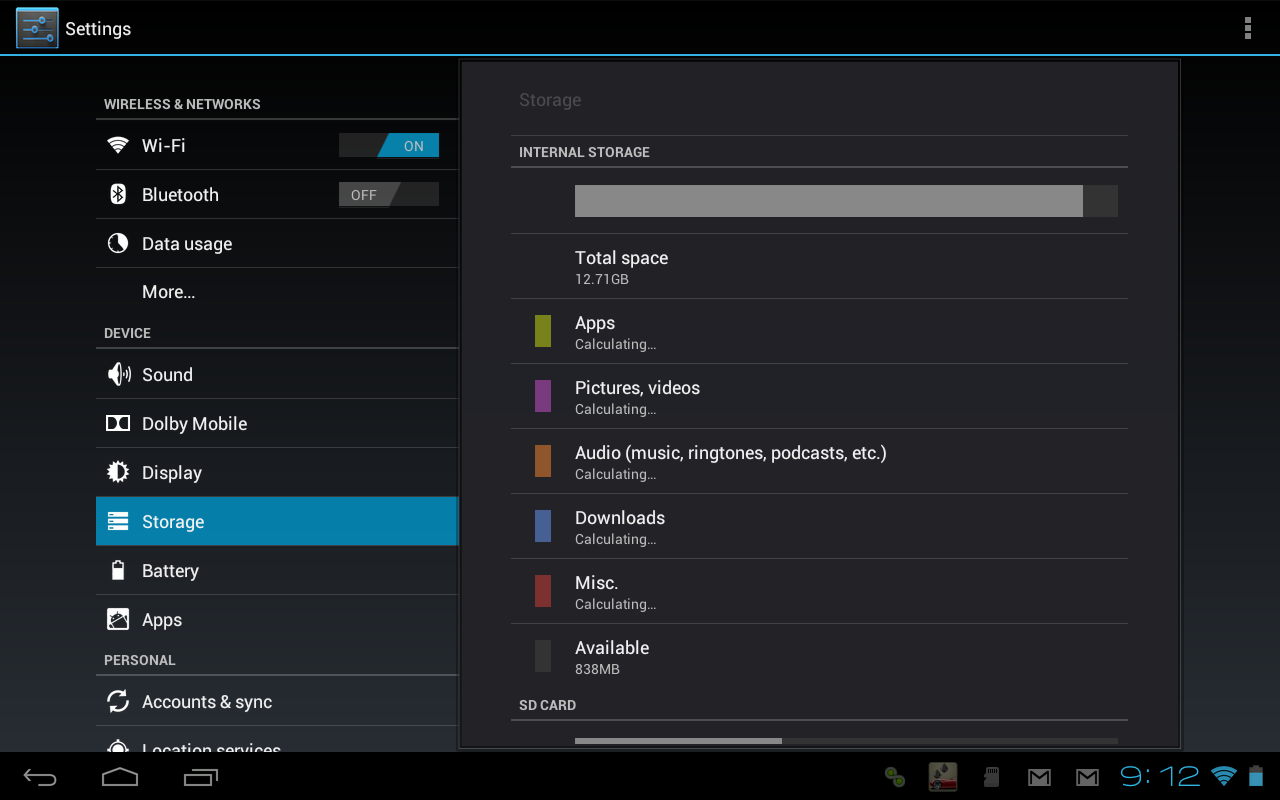Viewport: 1280px width, 800px height.
Task: Turn off the Wi-Fi switch
Action: (x=389, y=145)
